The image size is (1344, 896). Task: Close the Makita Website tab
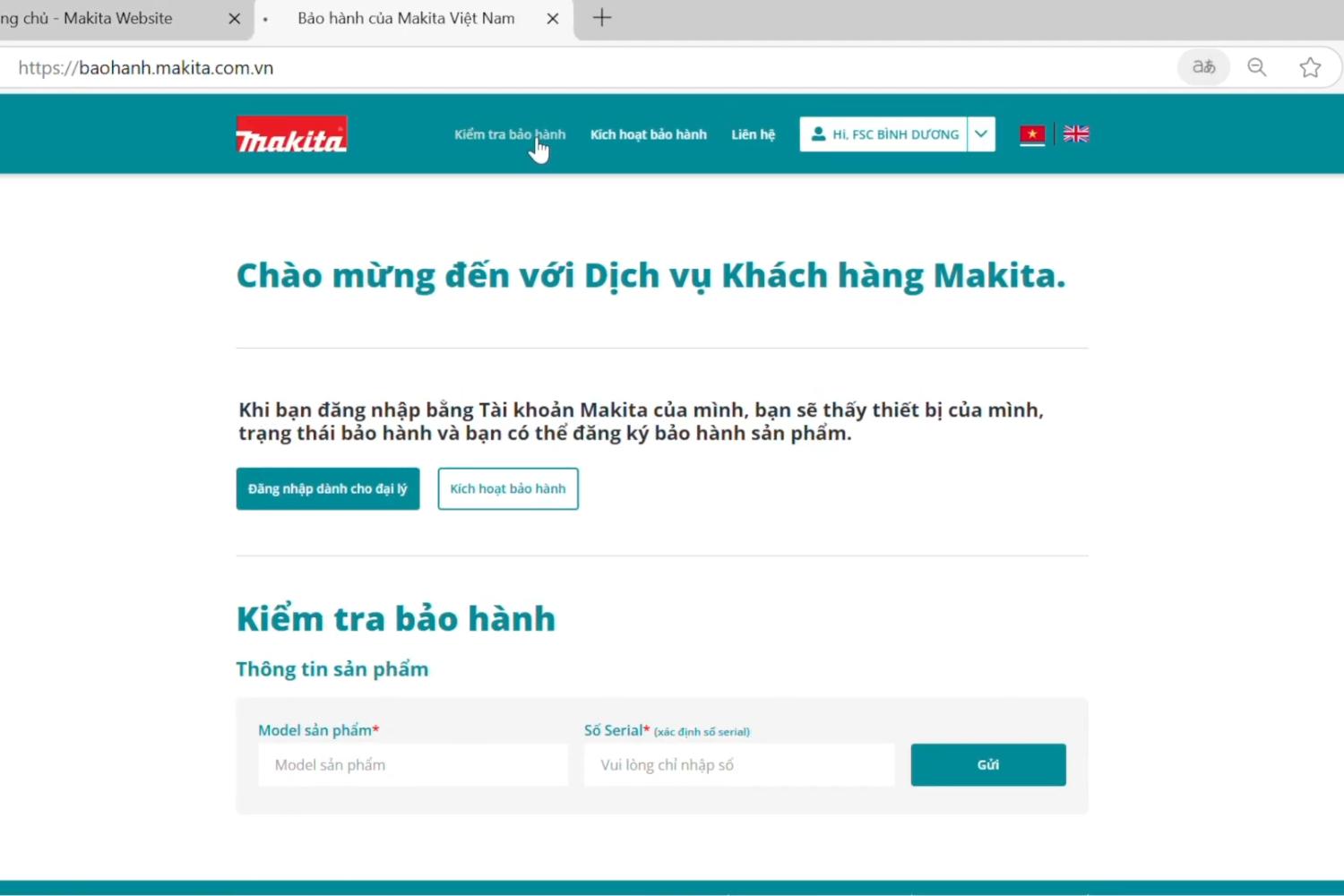coord(235,18)
